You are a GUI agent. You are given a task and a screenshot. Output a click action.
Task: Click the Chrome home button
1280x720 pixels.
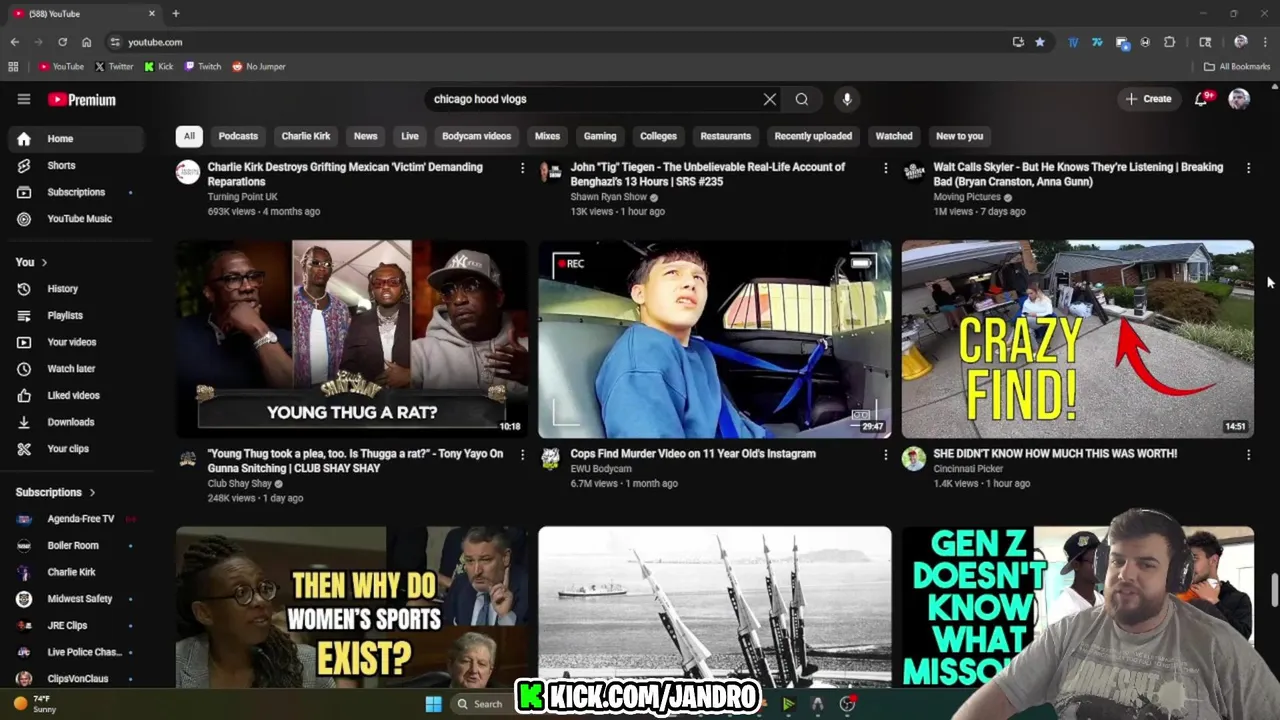[86, 42]
